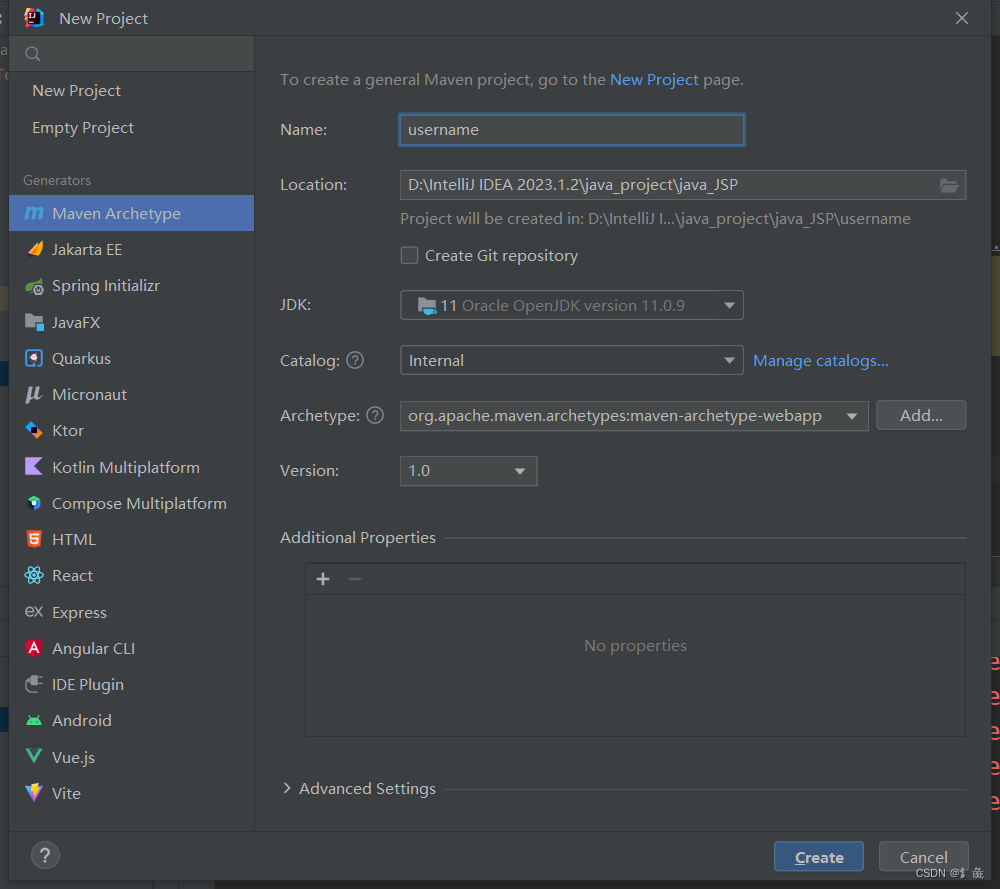
Task: Choose Maven Archetype generator
Action: tap(131, 213)
